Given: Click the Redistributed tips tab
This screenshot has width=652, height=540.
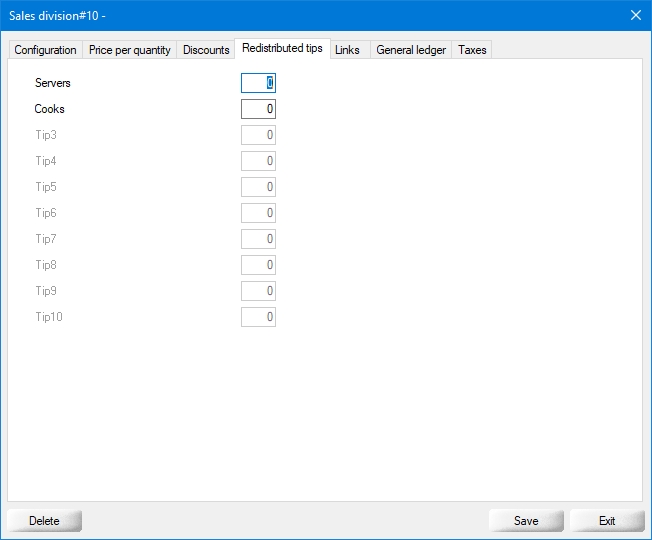Looking at the screenshot, I should tap(282, 48).
